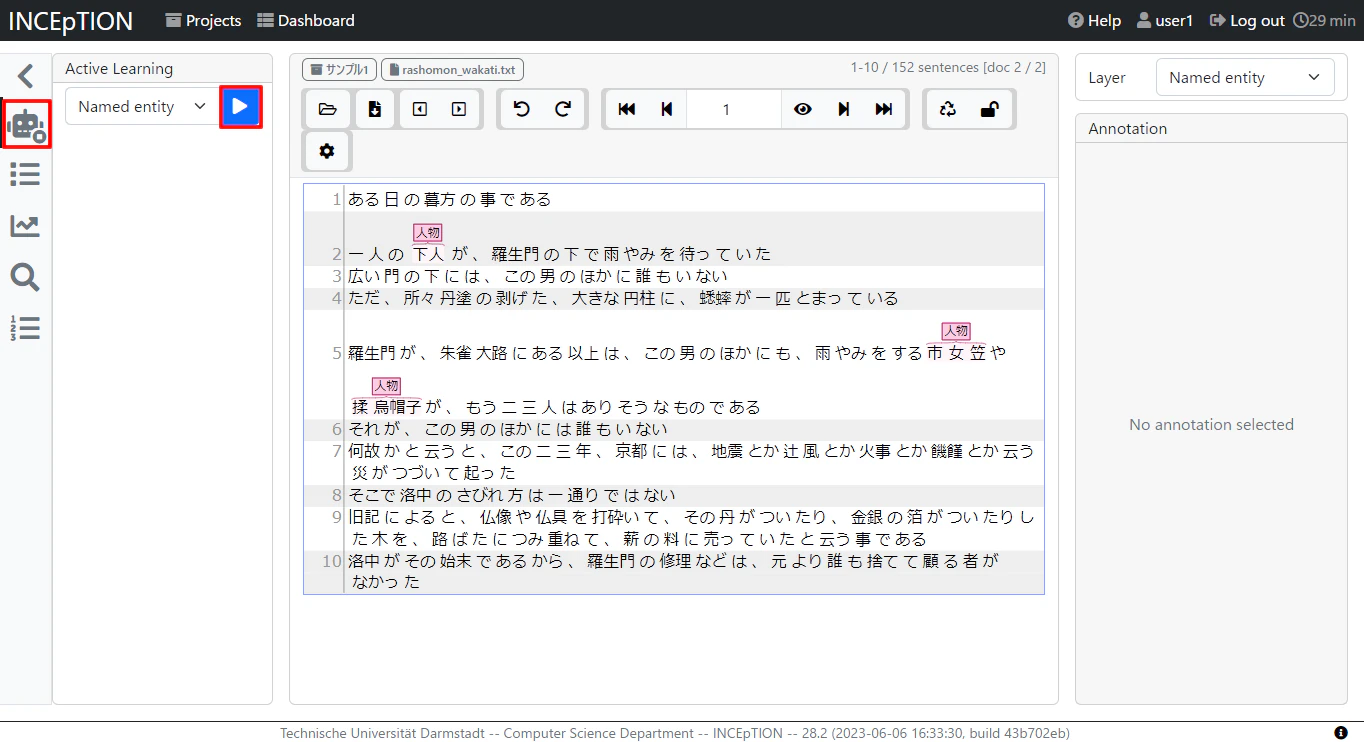Click the word 蟋蟀 in sentence 4
The width and height of the screenshot is (1364, 742).
pyautogui.click(x=714, y=299)
